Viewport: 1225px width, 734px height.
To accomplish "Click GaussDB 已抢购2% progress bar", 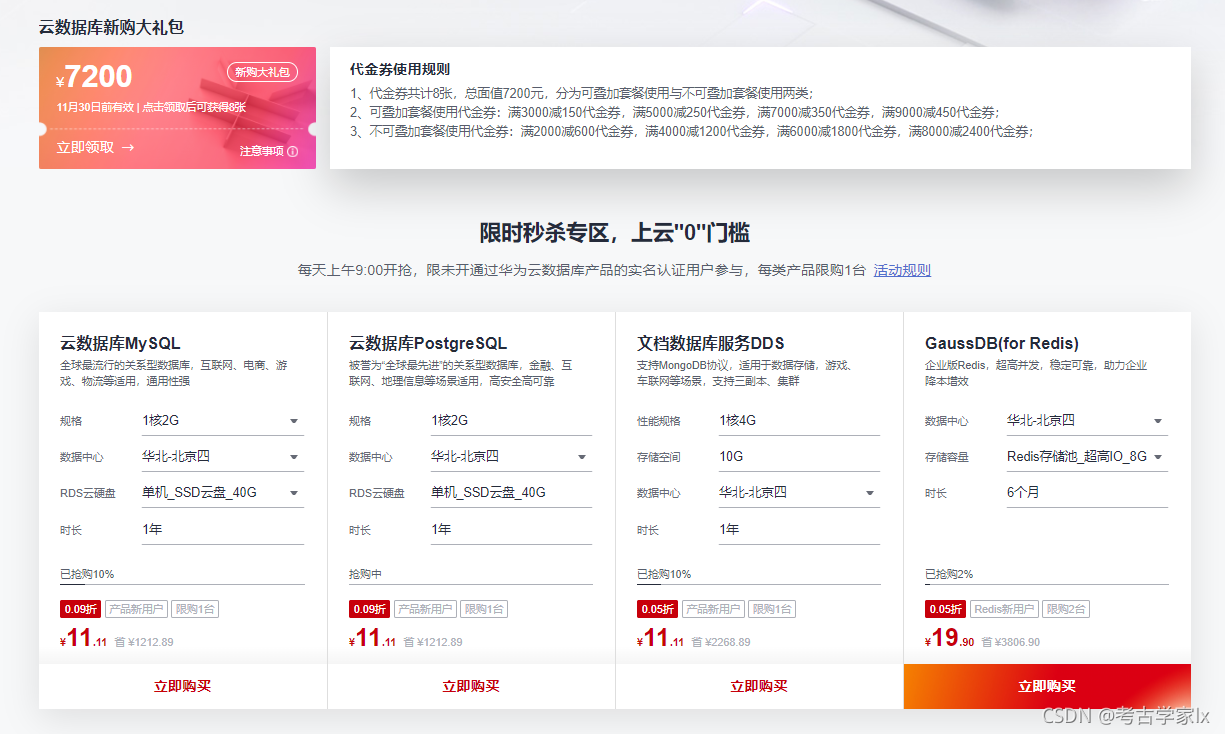I will [x=1047, y=583].
